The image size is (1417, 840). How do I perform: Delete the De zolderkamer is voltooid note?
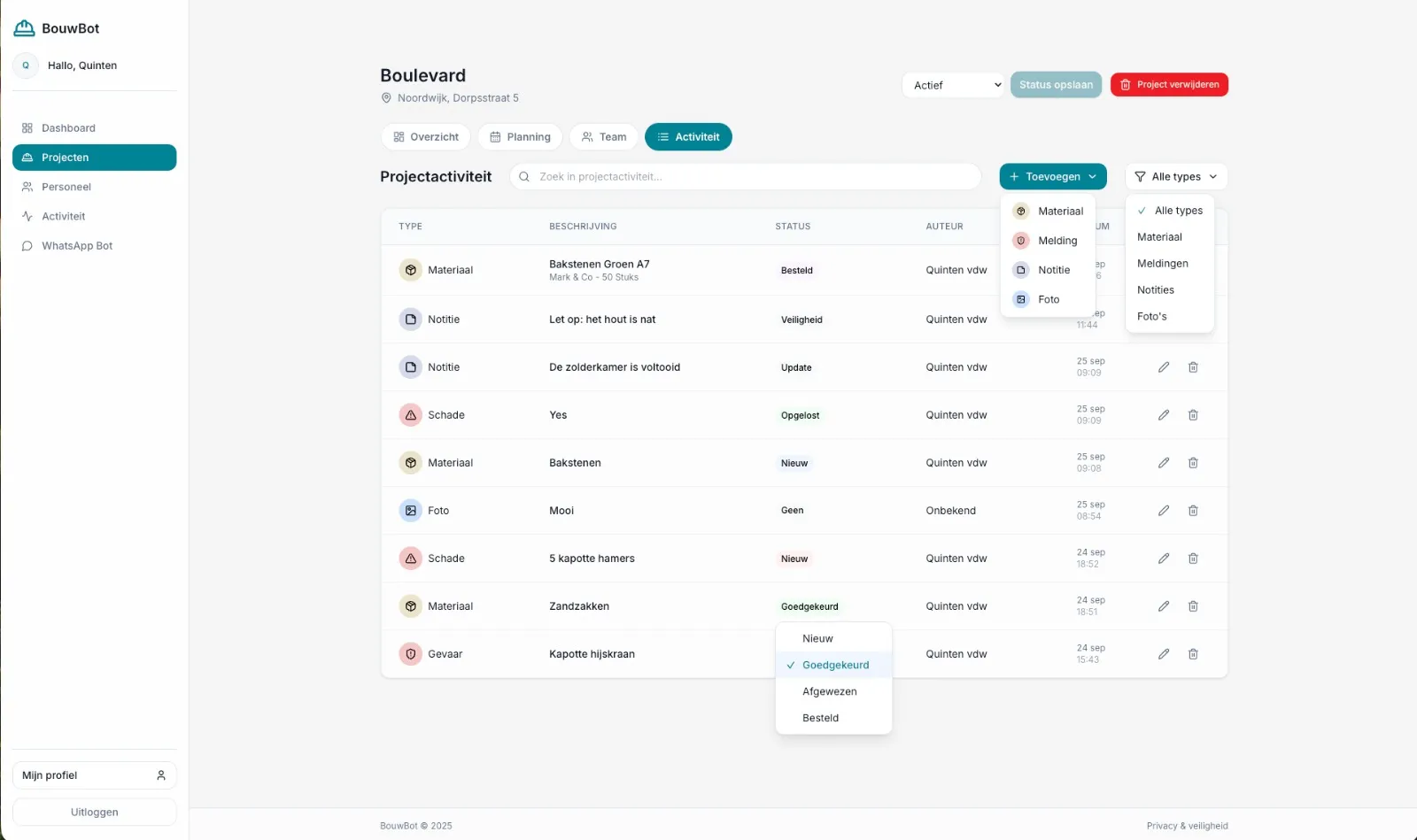tap(1193, 367)
